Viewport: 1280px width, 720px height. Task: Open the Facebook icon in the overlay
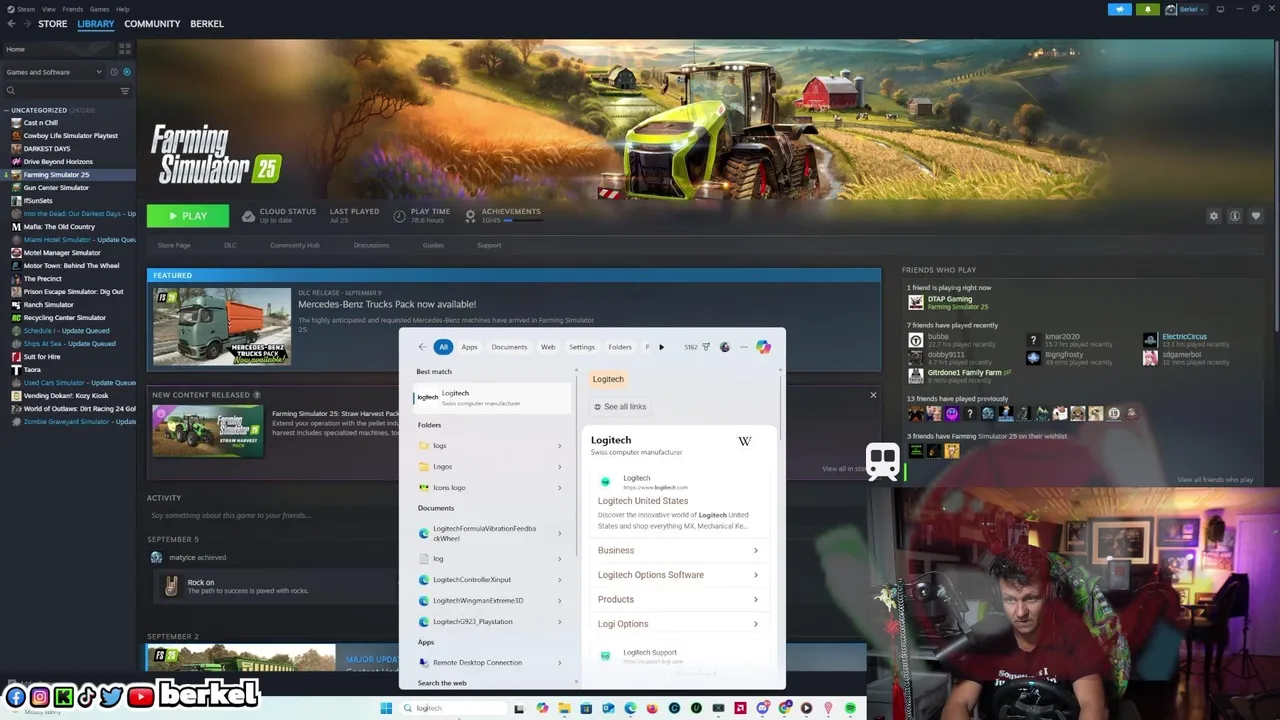pyautogui.click(x=15, y=696)
